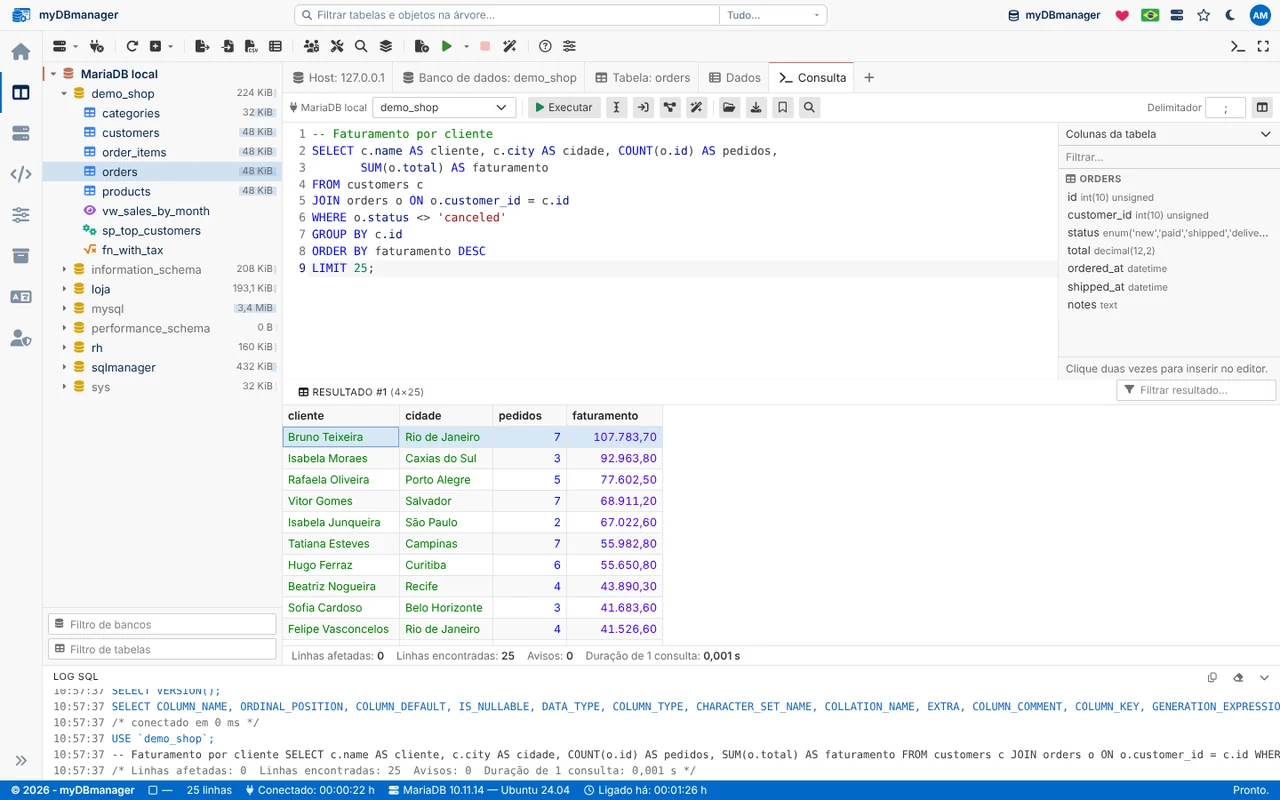Open the code editor icon in the left sidebar
The image size is (1280, 800).
[x=21, y=174]
